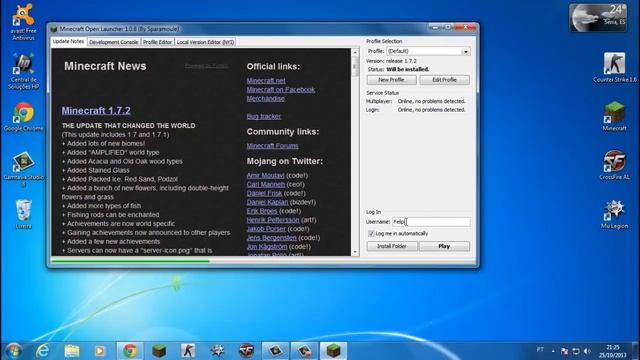Image resolution: width=640 pixels, height=360 pixels.
Task: Open the Windows Start menu
Action: (x=13, y=351)
